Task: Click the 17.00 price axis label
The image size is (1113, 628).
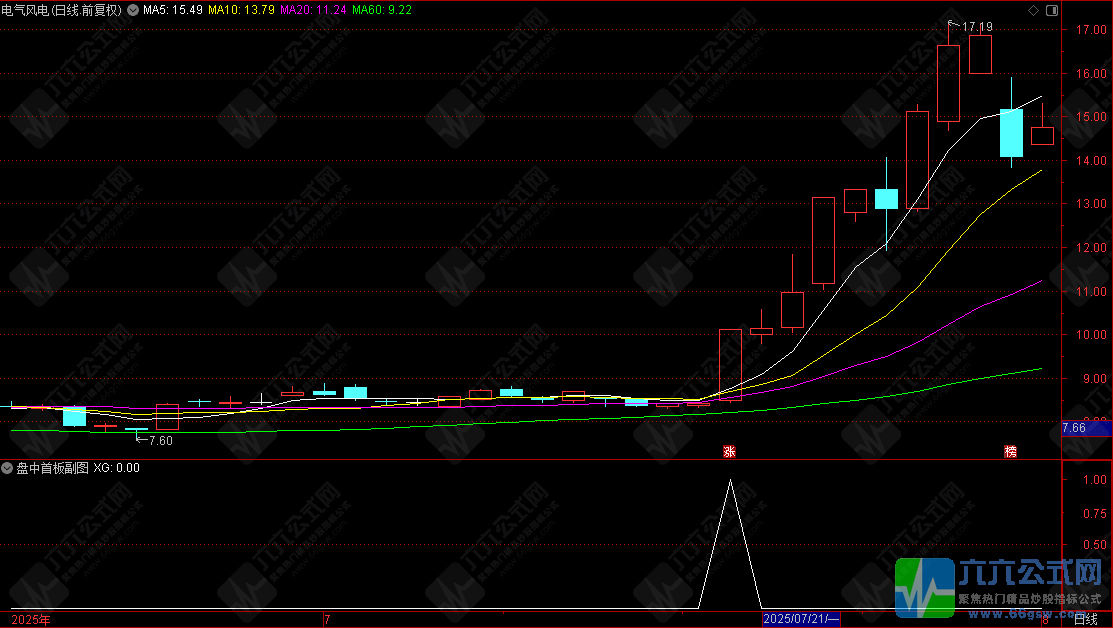Action: coord(1091,30)
